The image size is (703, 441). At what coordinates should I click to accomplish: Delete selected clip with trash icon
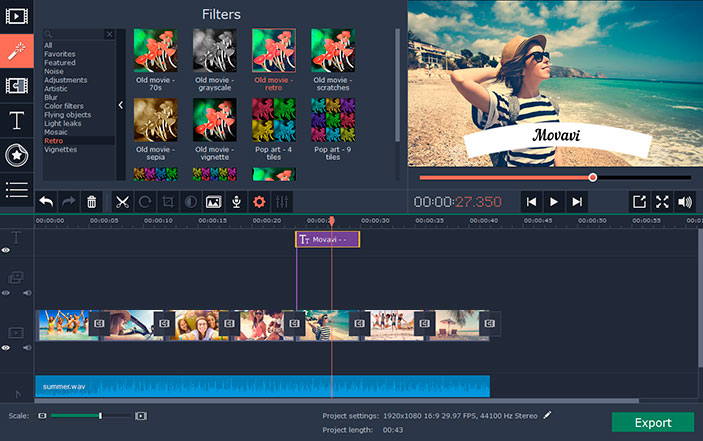tap(91, 201)
